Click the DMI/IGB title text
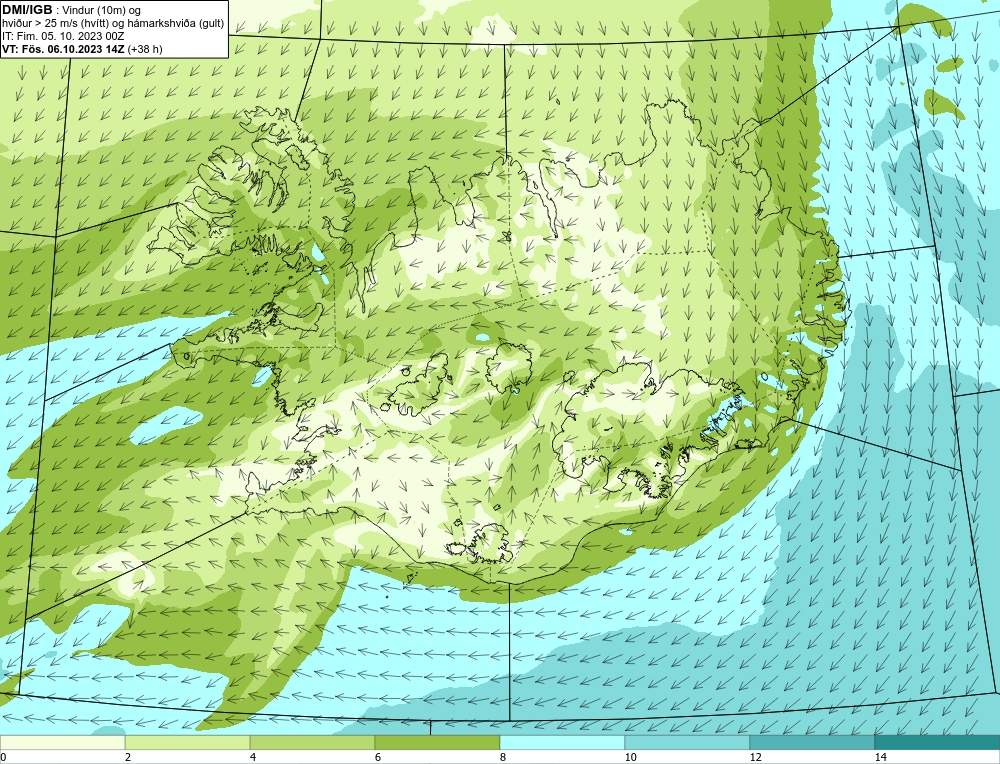 (x=27, y=10)
